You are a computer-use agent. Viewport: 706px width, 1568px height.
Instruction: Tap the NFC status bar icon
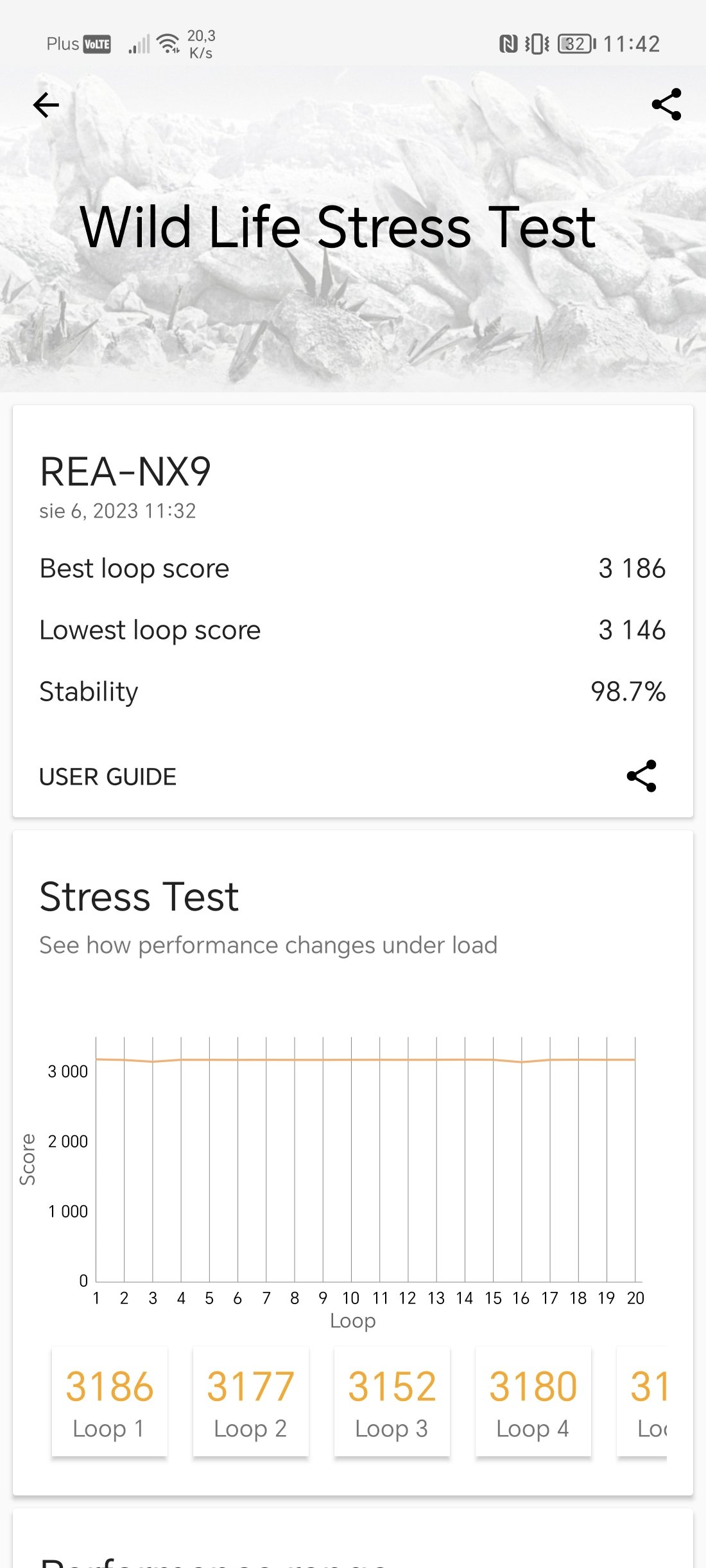tap(508, 44)
